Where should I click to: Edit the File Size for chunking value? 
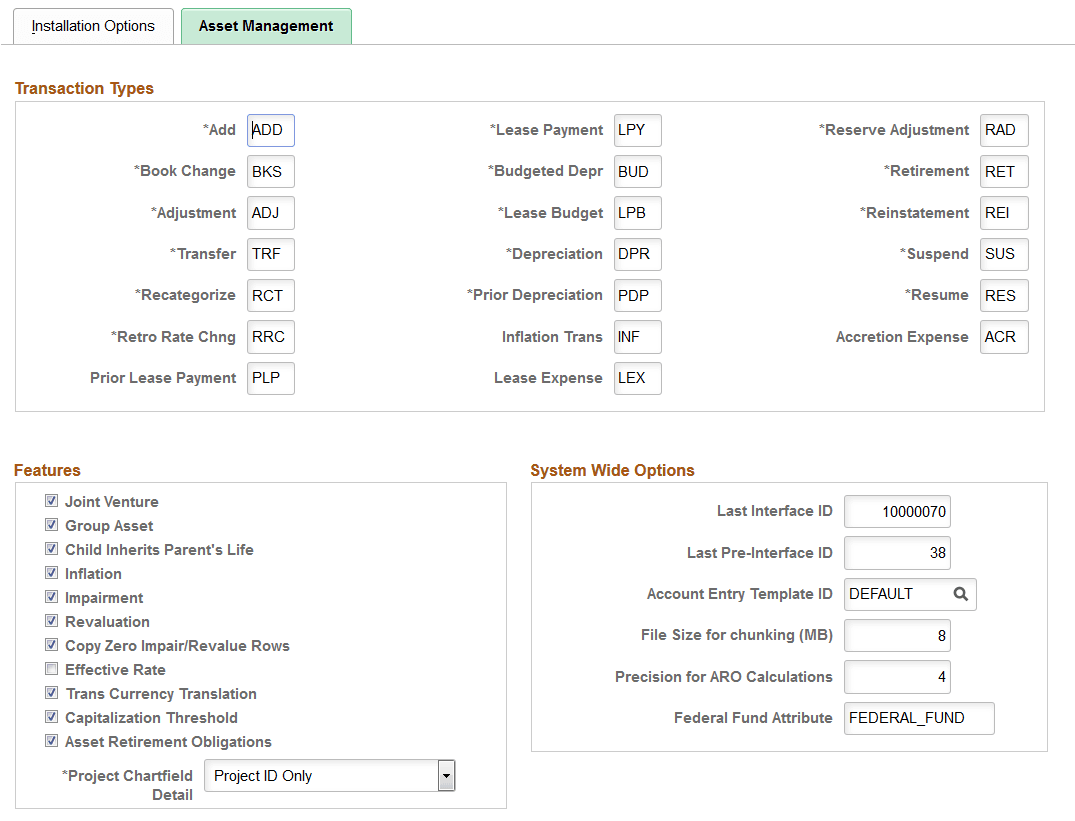[x=897, y=635]
